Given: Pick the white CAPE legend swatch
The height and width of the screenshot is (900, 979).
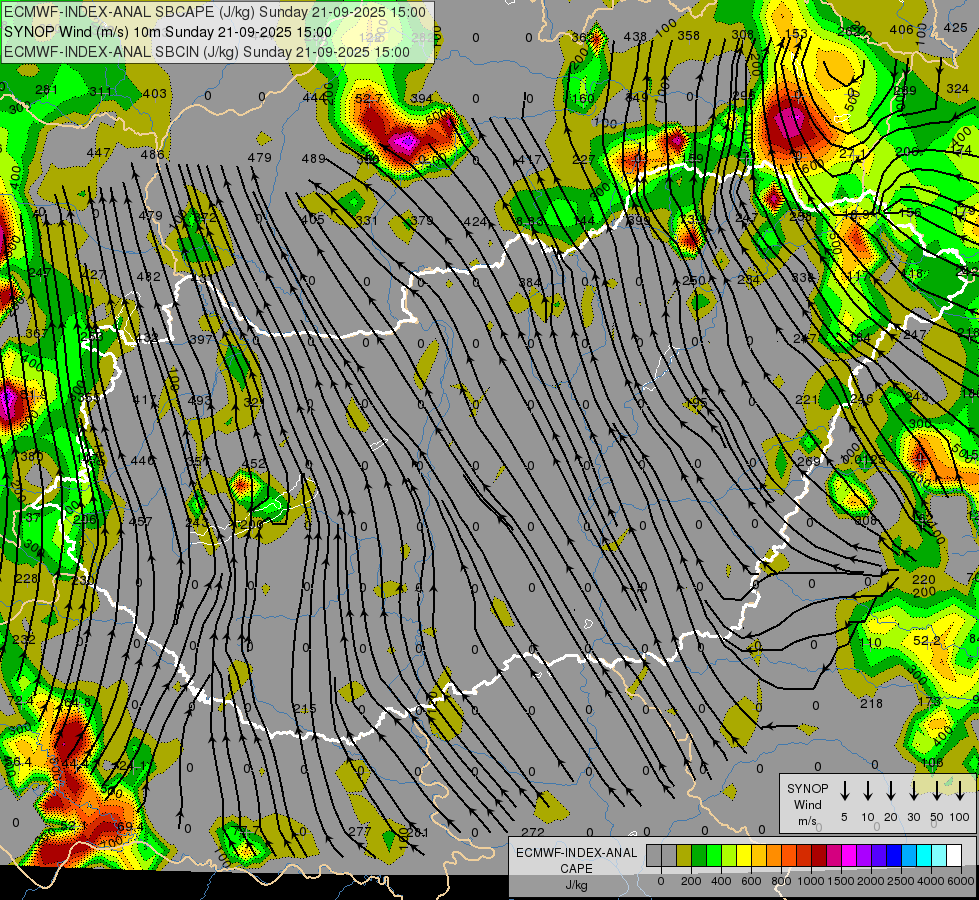Looking at the screenshot, I should 953,856.
